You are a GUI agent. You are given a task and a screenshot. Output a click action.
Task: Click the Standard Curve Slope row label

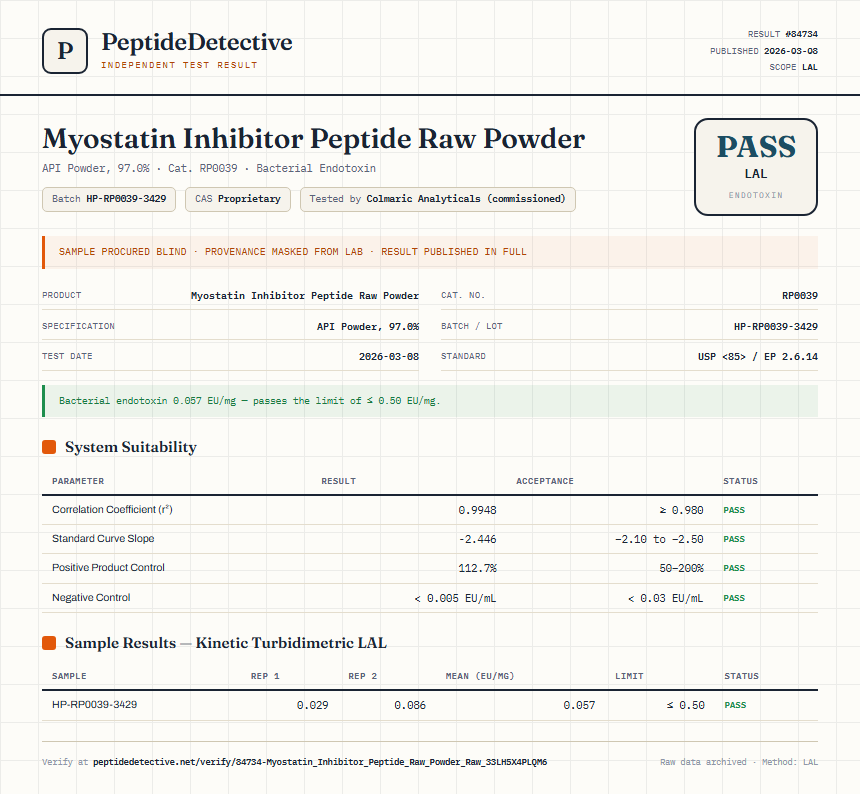[x=103, y=538]
